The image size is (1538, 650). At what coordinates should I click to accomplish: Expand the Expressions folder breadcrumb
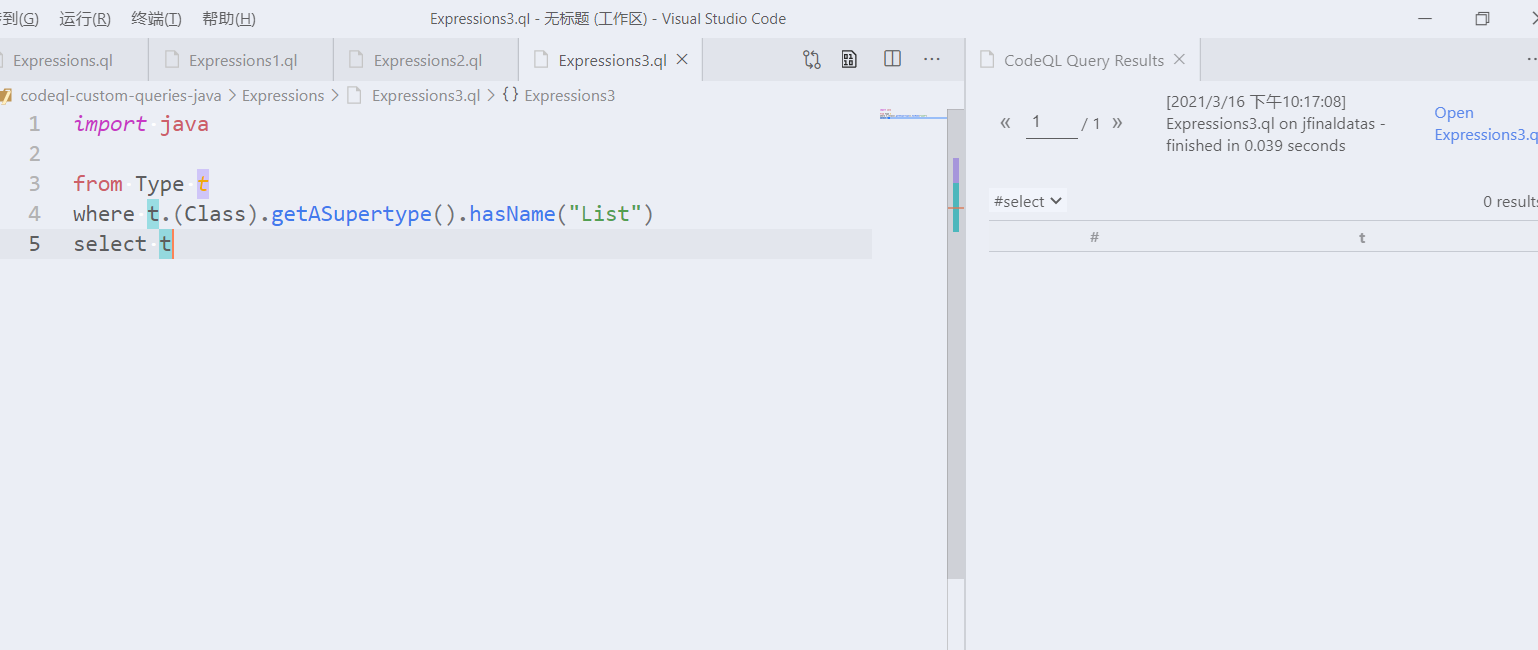coord(283,95)
